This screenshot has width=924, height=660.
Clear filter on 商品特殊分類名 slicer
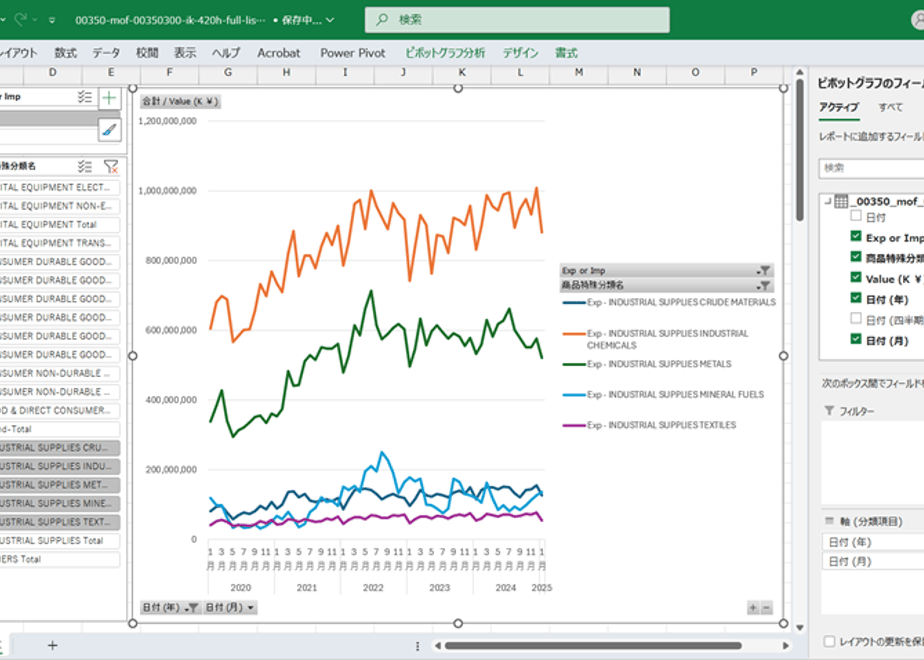111,167
